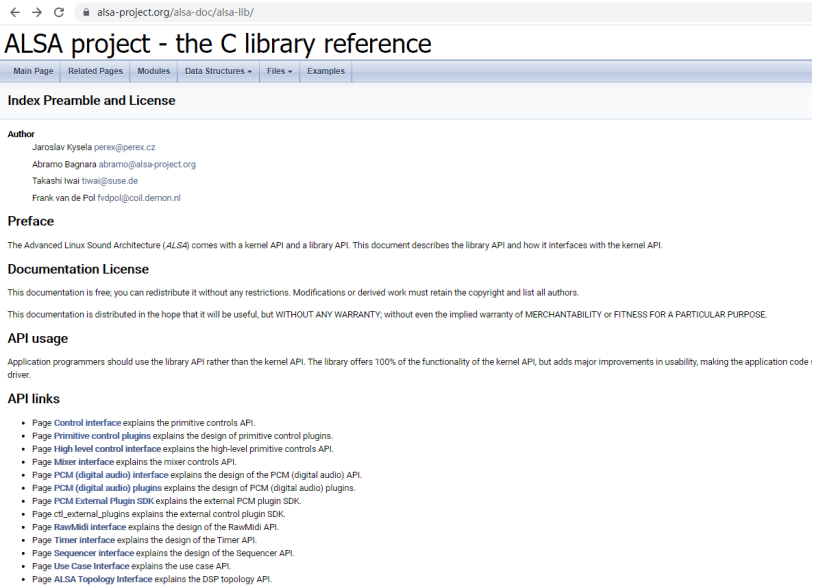
Task: Click the 'Preface' heading
Action: click(31, 221)
